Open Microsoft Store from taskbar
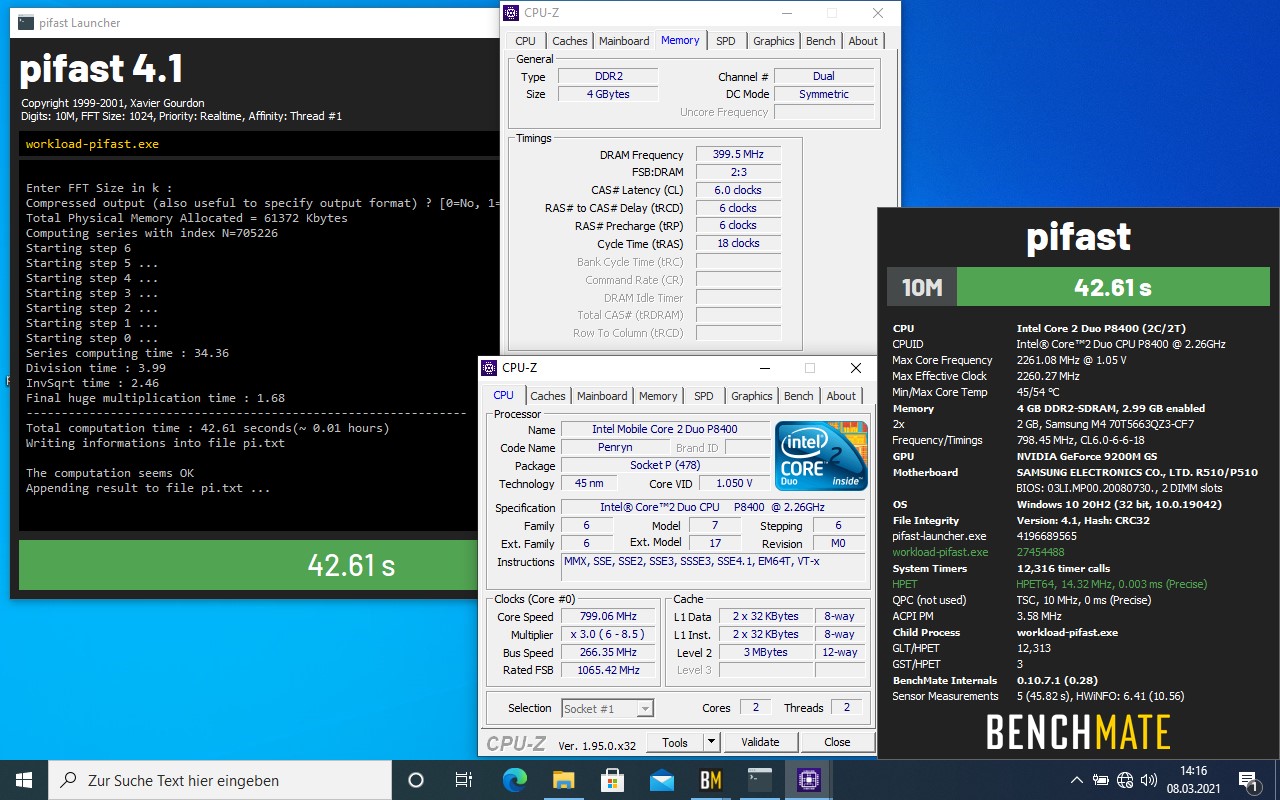 [x=613, y=780]
